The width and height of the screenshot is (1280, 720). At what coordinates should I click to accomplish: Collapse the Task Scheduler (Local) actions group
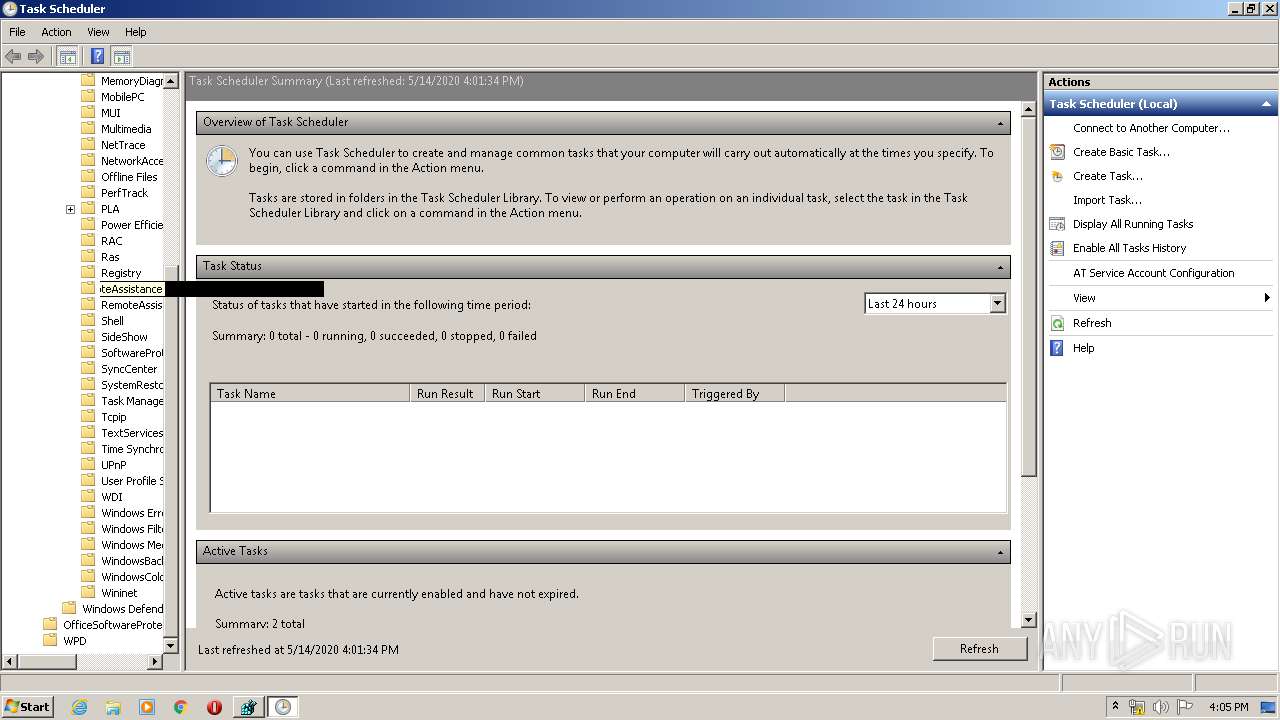(x=1266, y=104)
